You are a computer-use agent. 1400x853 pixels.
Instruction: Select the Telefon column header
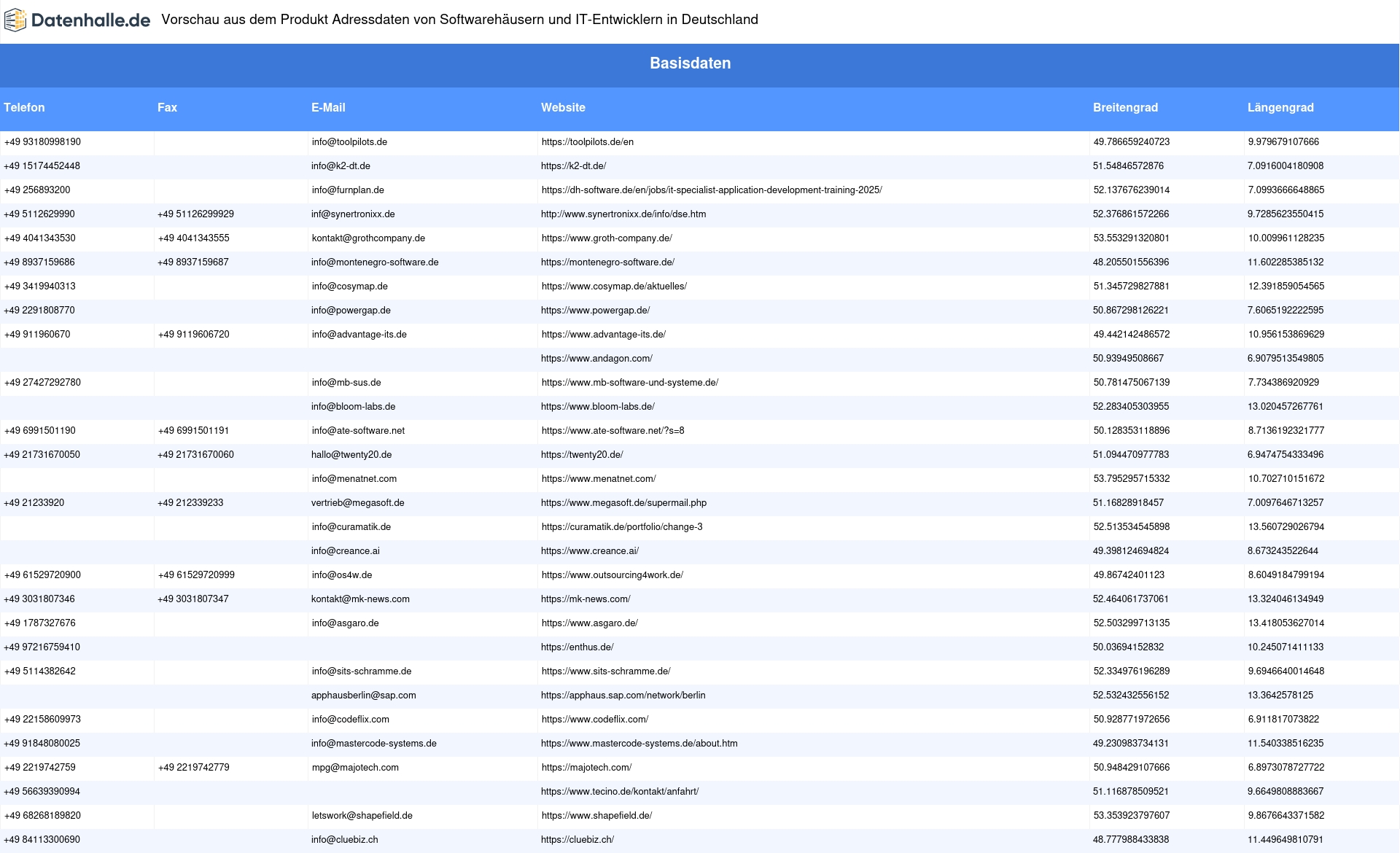(x=24, y=107)
